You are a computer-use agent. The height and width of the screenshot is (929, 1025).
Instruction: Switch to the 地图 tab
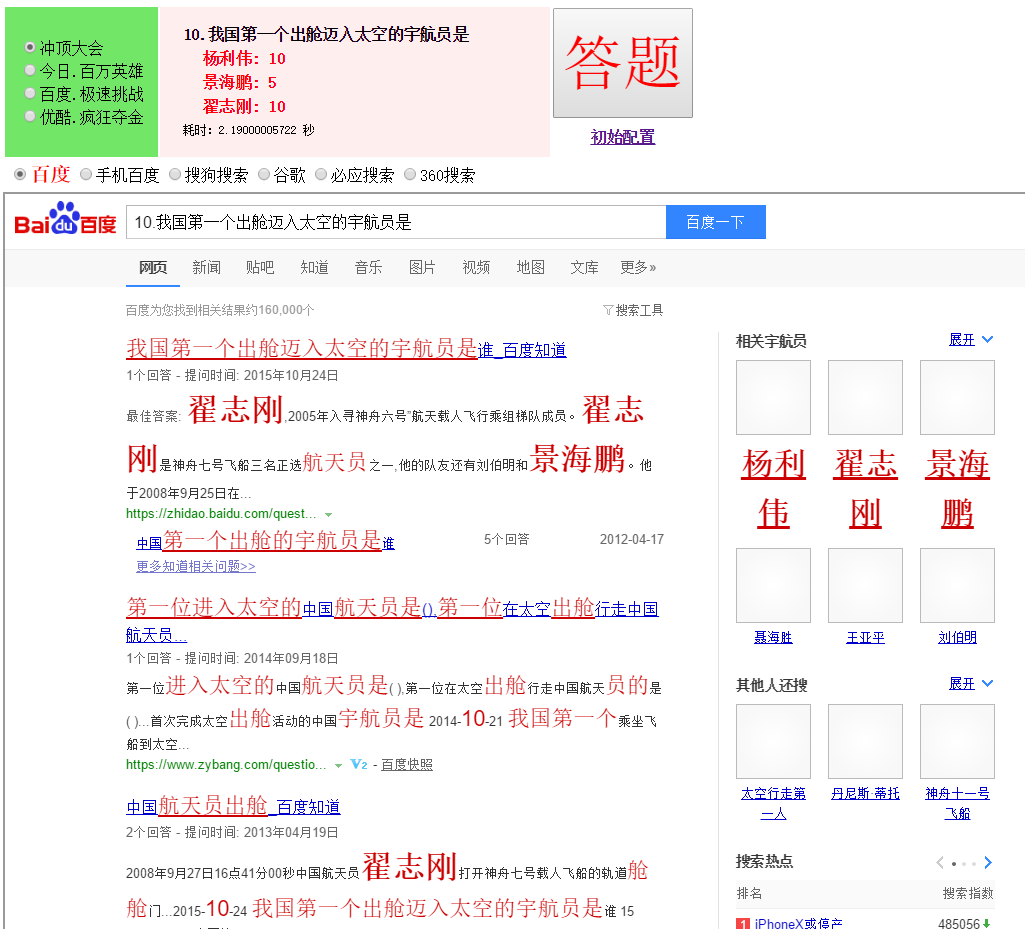[530, 267]
